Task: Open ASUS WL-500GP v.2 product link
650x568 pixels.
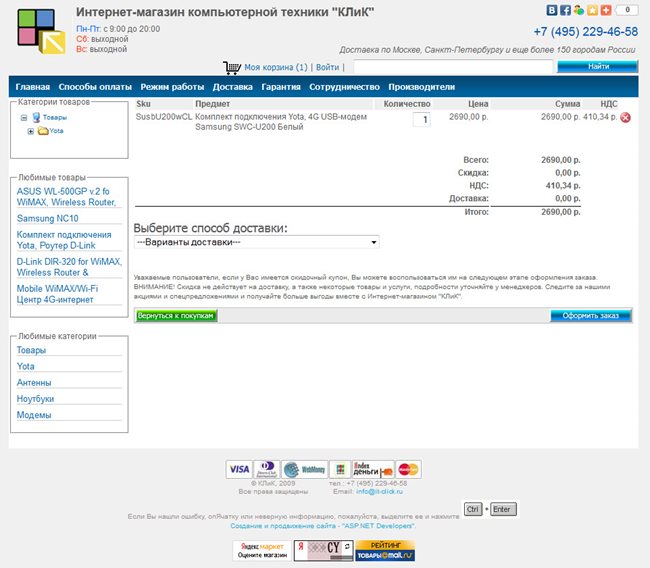Action: click(66, 197)
